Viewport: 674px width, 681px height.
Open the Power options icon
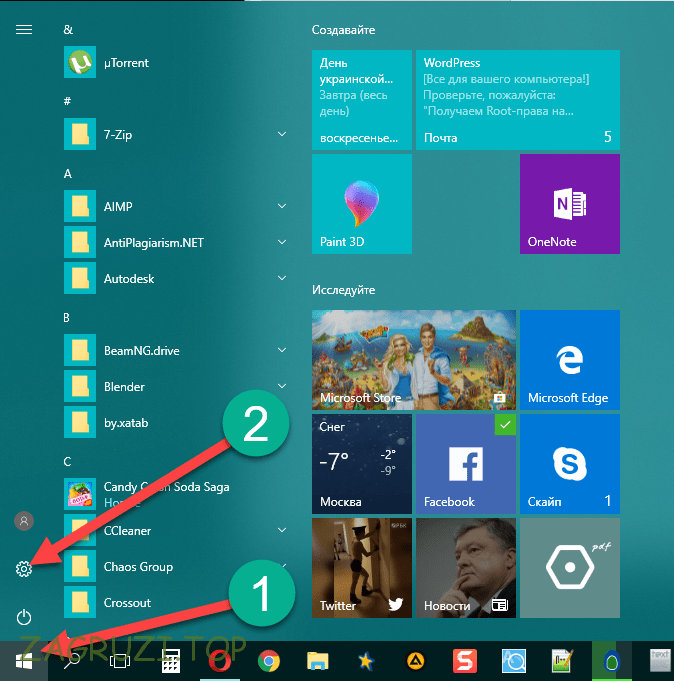(x=24, y=617)
